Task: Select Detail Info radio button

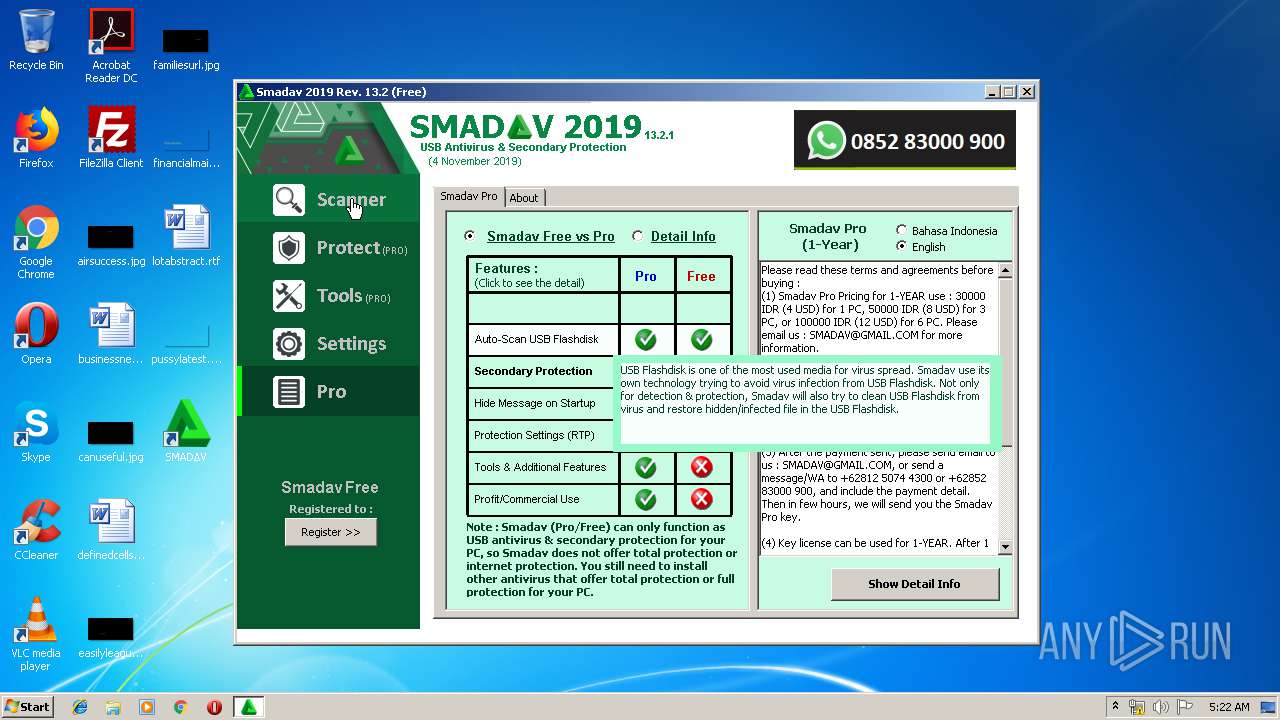Action: point(637,237)
